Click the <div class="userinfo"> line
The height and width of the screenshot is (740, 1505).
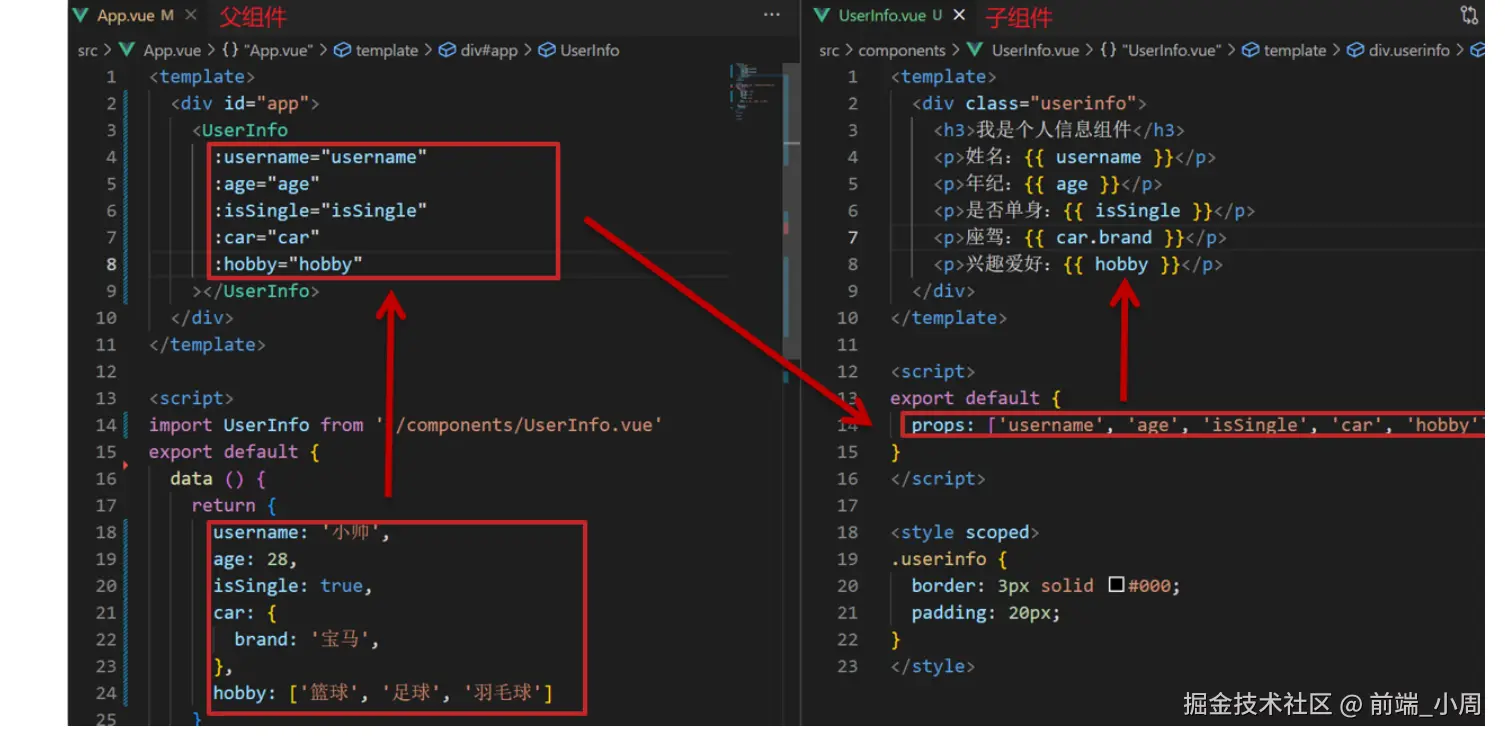click(1029, 103)
